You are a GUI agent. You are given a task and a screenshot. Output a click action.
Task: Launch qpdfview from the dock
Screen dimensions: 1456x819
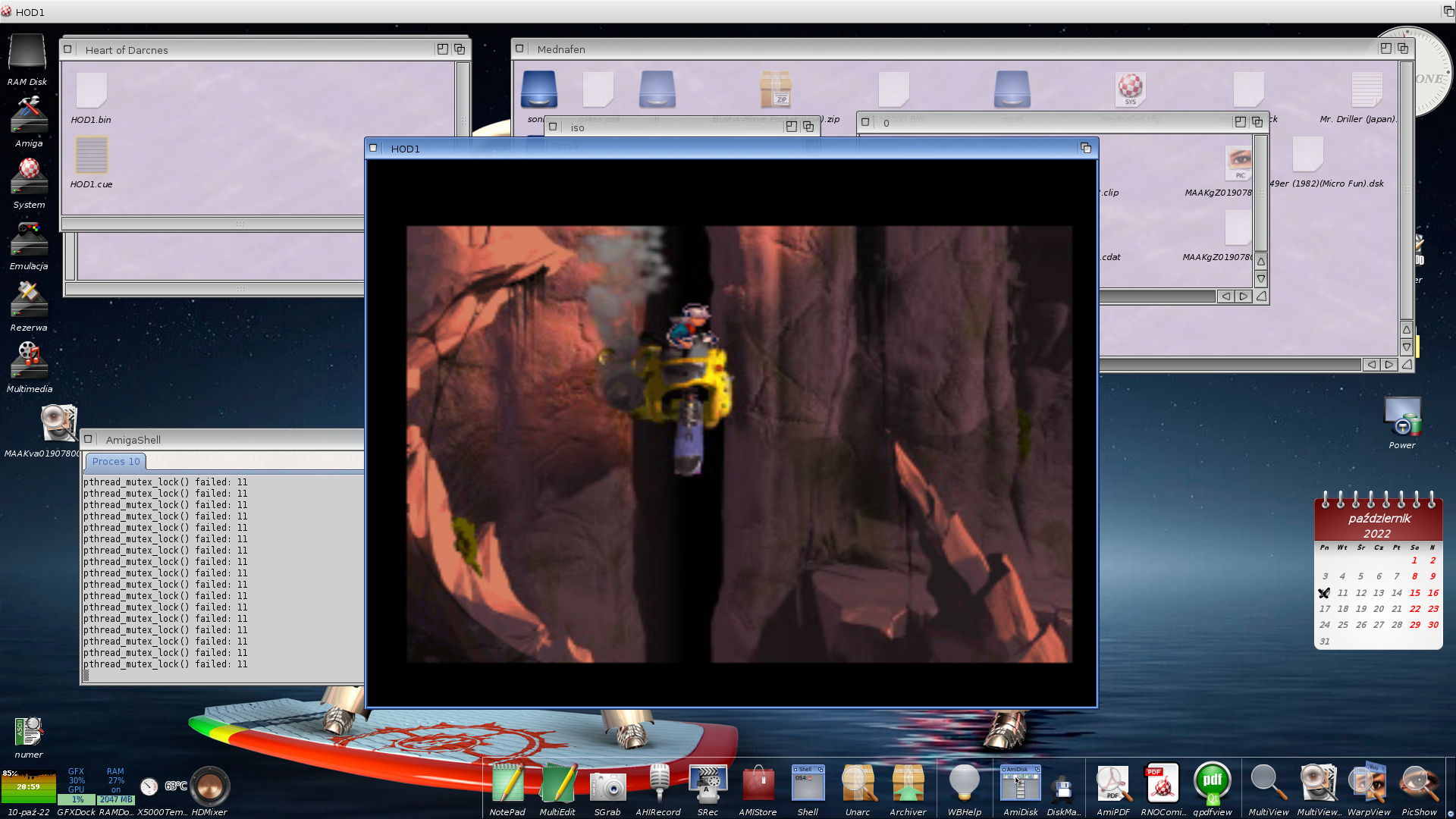(1212, 783)
